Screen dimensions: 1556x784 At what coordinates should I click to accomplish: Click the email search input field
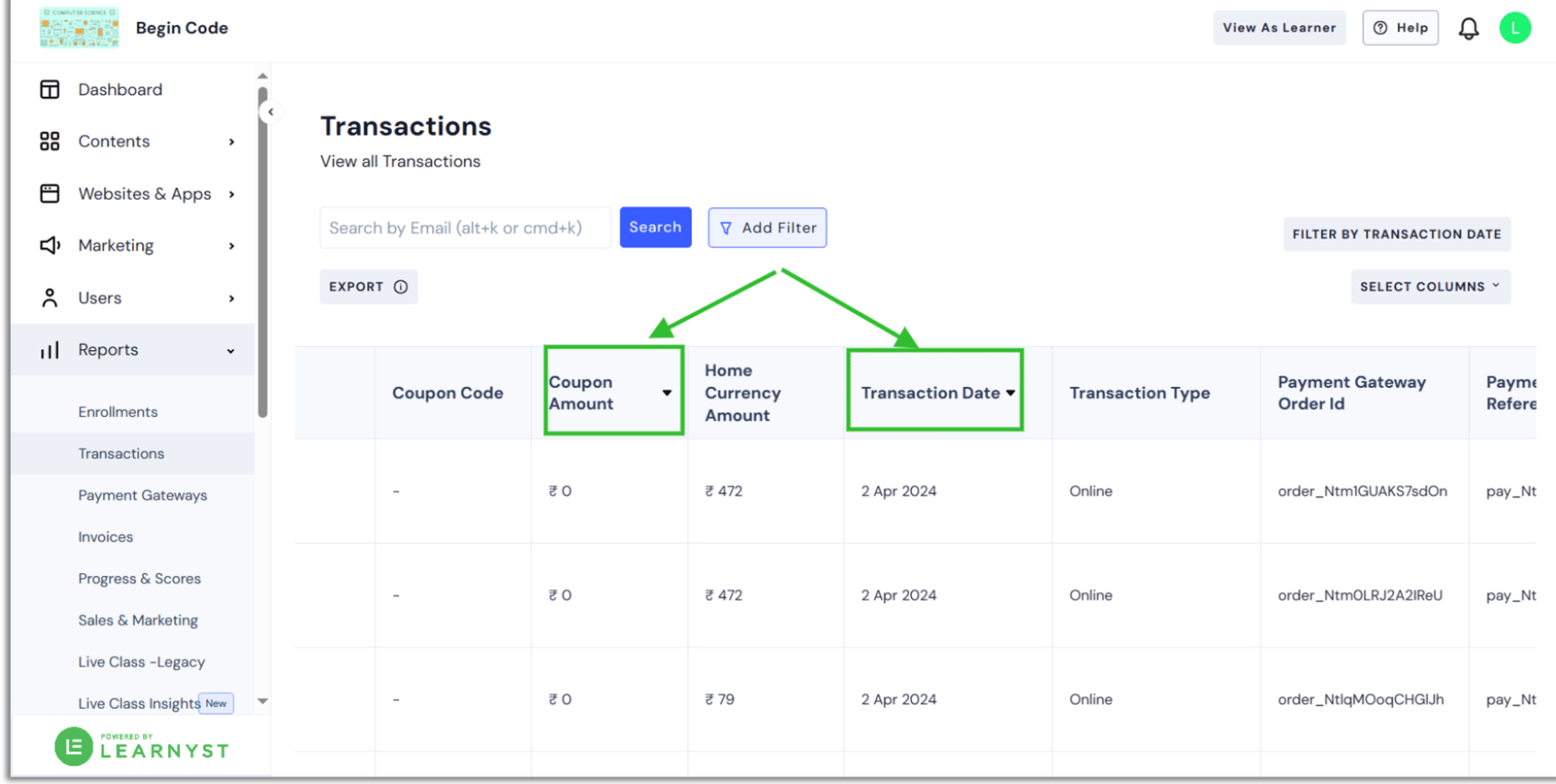[465, 227]
